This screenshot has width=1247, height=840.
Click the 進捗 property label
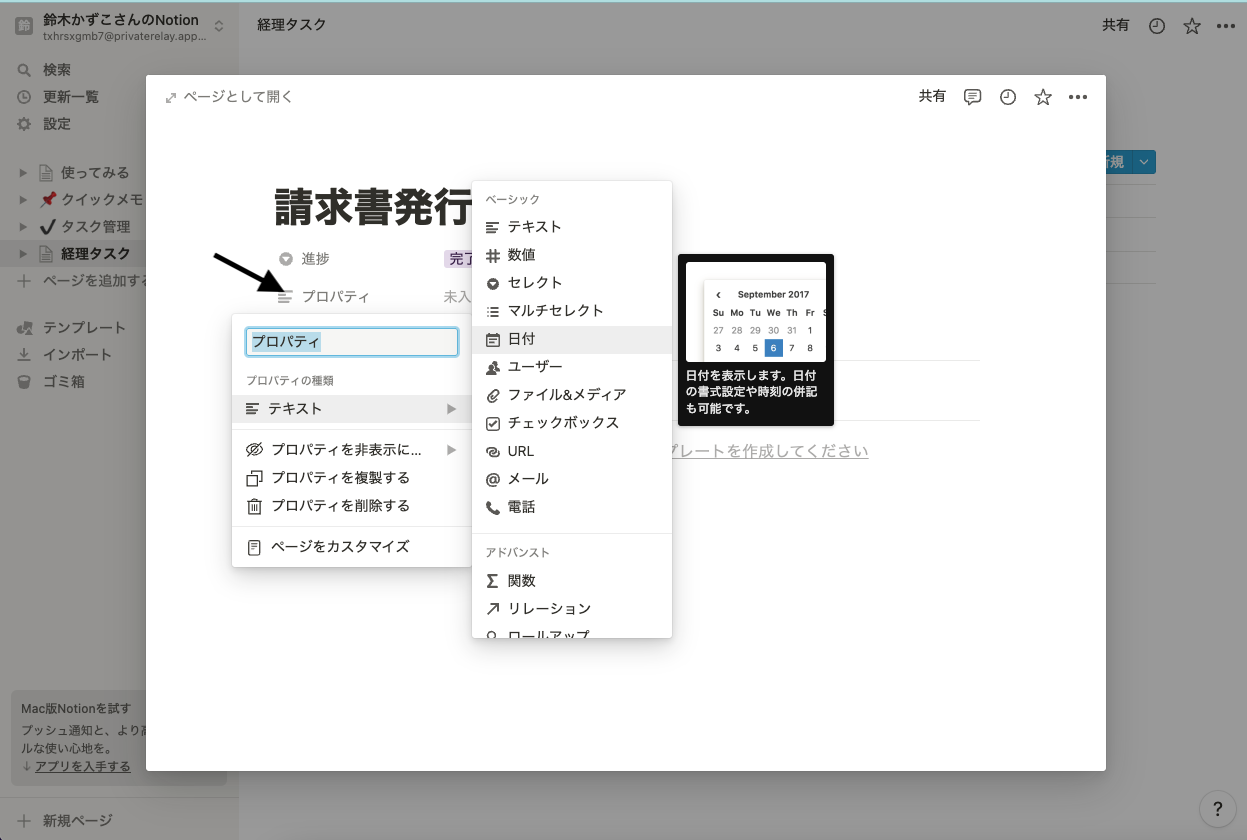[x=316, y=259]
